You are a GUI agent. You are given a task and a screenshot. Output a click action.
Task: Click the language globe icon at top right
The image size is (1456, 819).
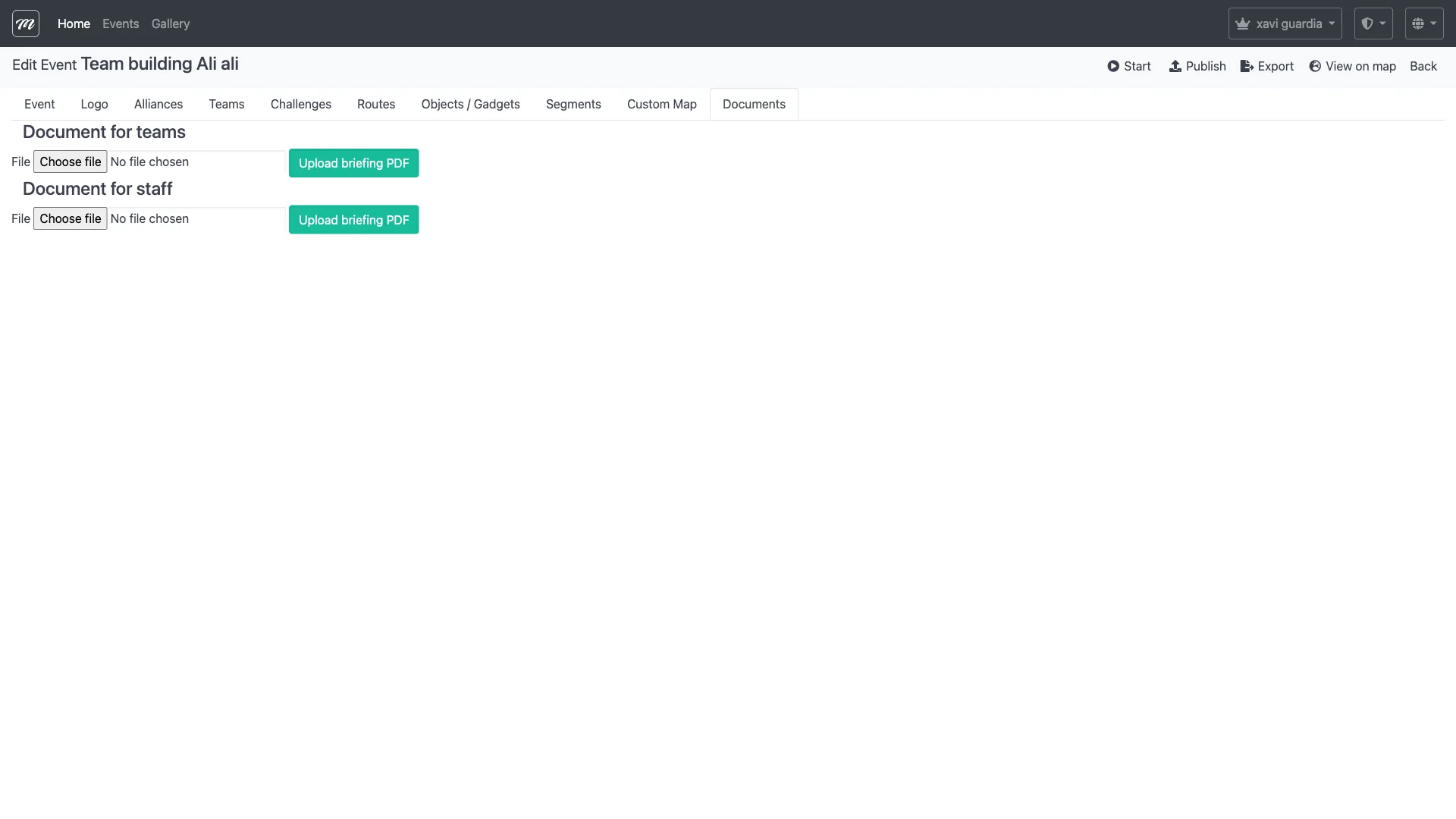pyautogui.click(x=1419, y=23)
